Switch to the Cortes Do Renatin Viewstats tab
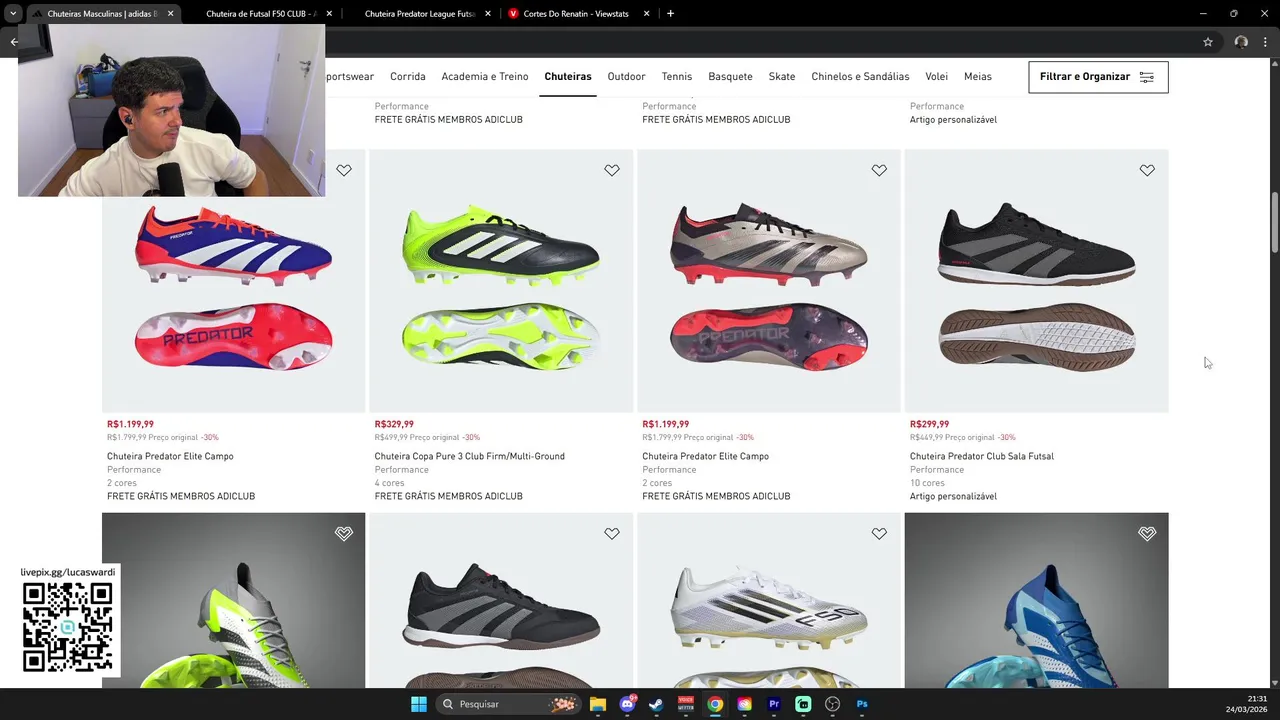Screen dimensions: 1280x720 [x=578, y=14]
